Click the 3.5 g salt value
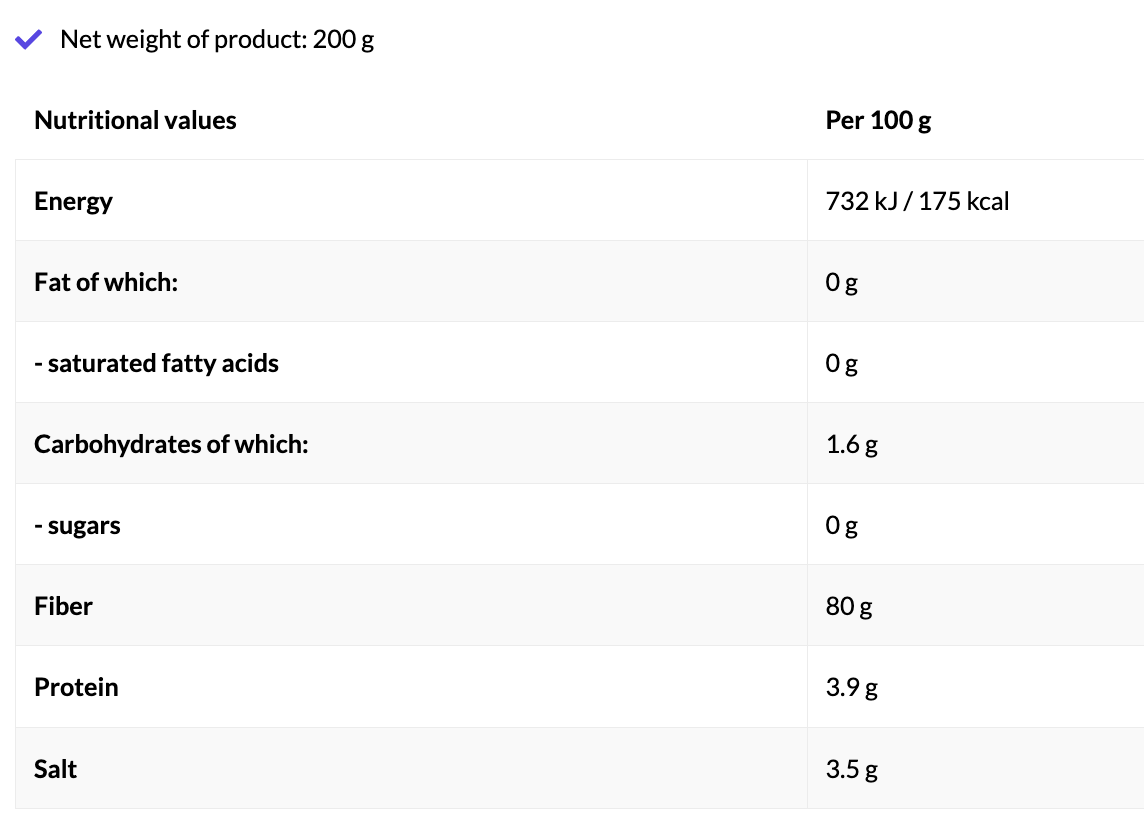Viewport: 1144px width, 828px height. (851, 769)
